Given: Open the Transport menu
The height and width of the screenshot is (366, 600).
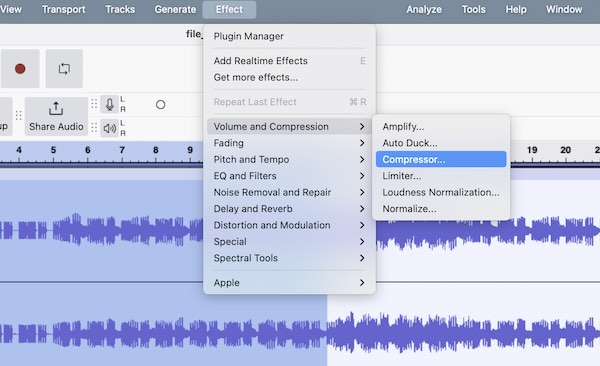Looking at the screenshot, I should click(64, 9).
